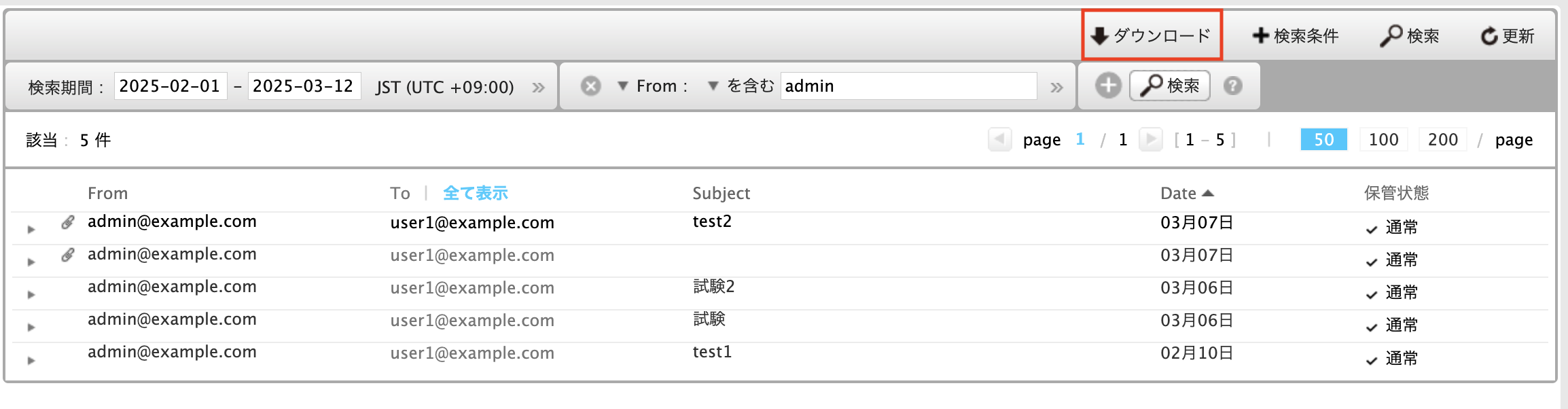1568x409 pixels.
Task: Go to next page with the right arrow
Action: click(x=1150, y=140)
